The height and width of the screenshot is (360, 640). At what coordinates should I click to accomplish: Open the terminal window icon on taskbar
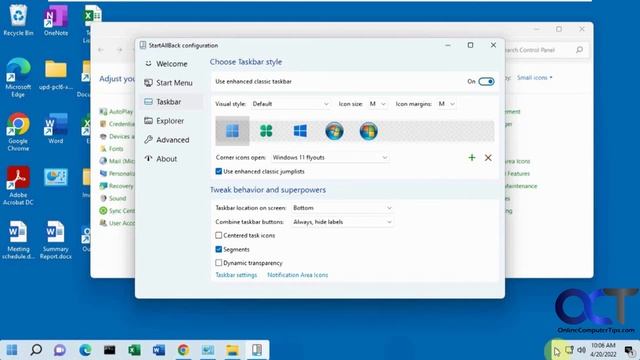109,350
